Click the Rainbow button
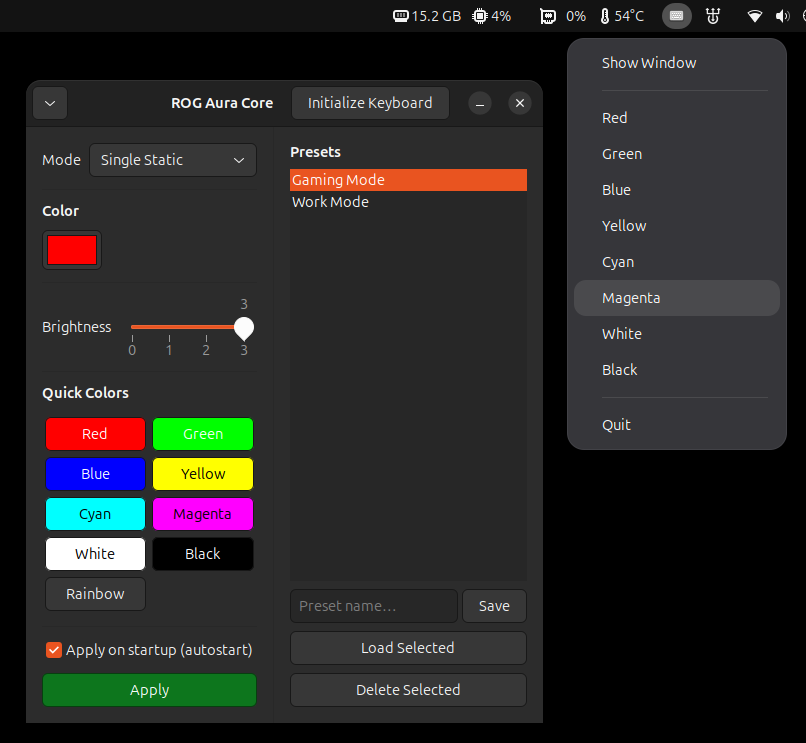This screenshot has height=743, width=806. tap(95, 594)
